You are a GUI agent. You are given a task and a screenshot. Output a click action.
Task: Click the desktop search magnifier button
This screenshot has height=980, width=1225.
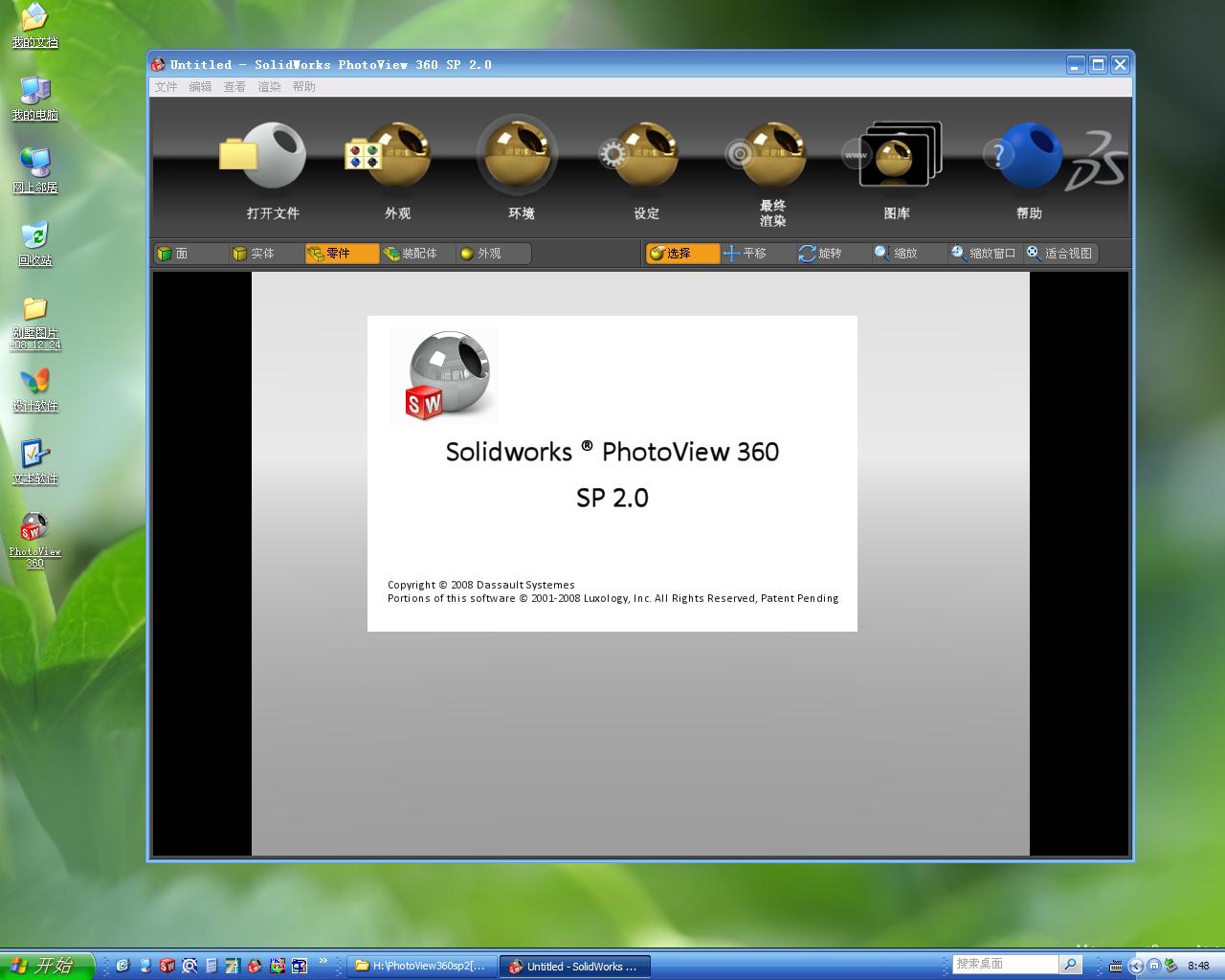(x=1071, y=965)
